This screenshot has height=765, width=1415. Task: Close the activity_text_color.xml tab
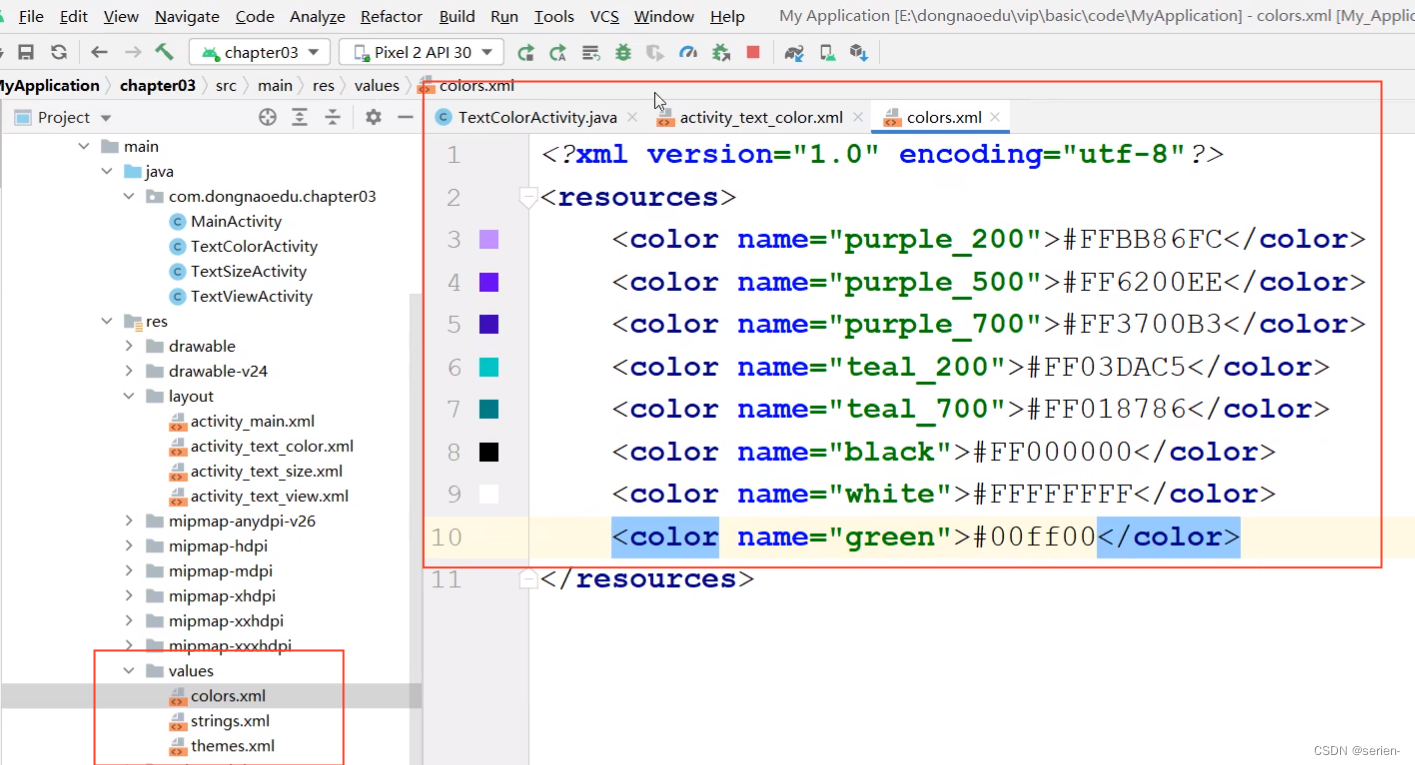tap(858, 117)
